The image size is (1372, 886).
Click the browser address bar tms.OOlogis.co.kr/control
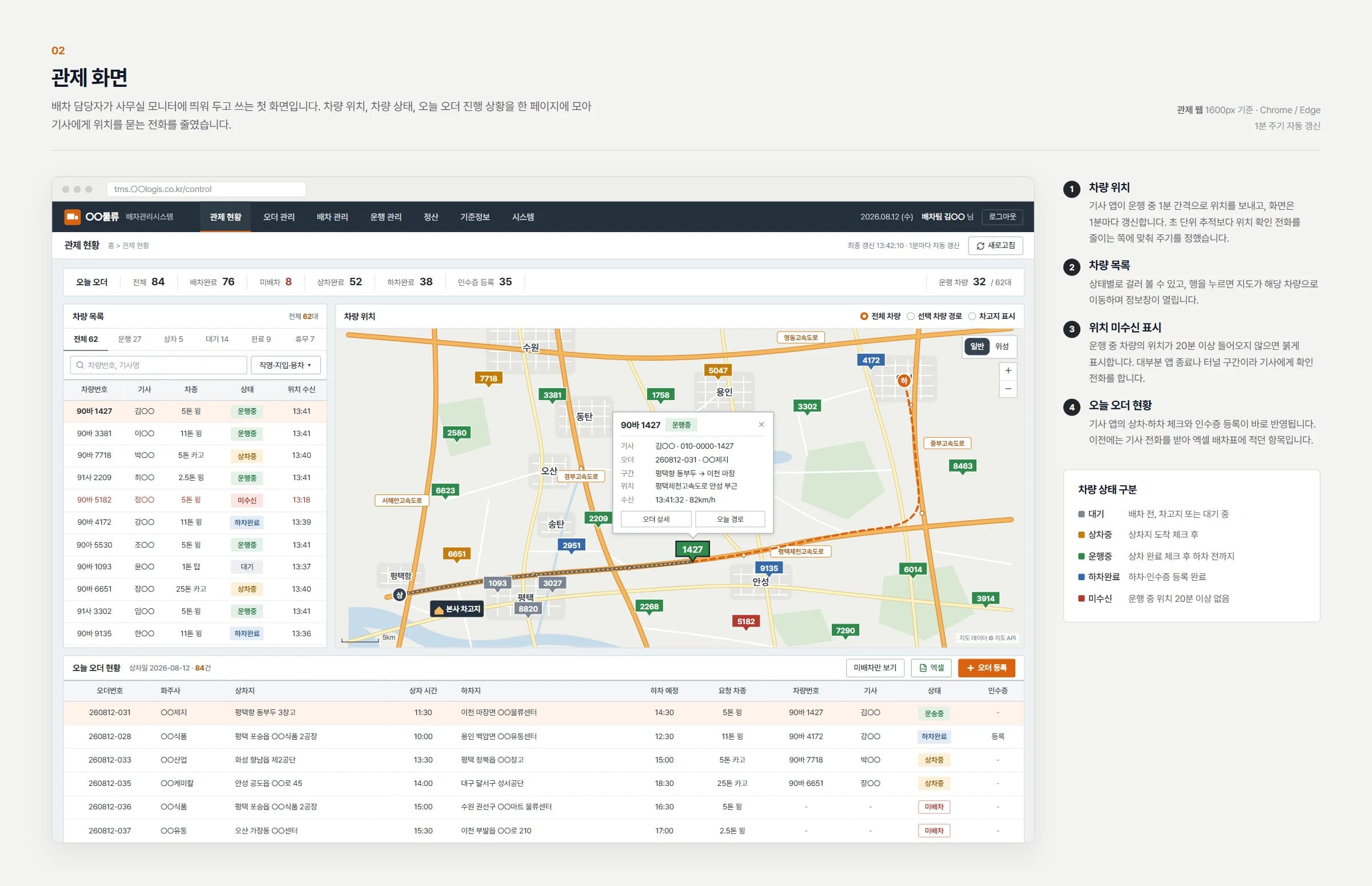(206, 189)
